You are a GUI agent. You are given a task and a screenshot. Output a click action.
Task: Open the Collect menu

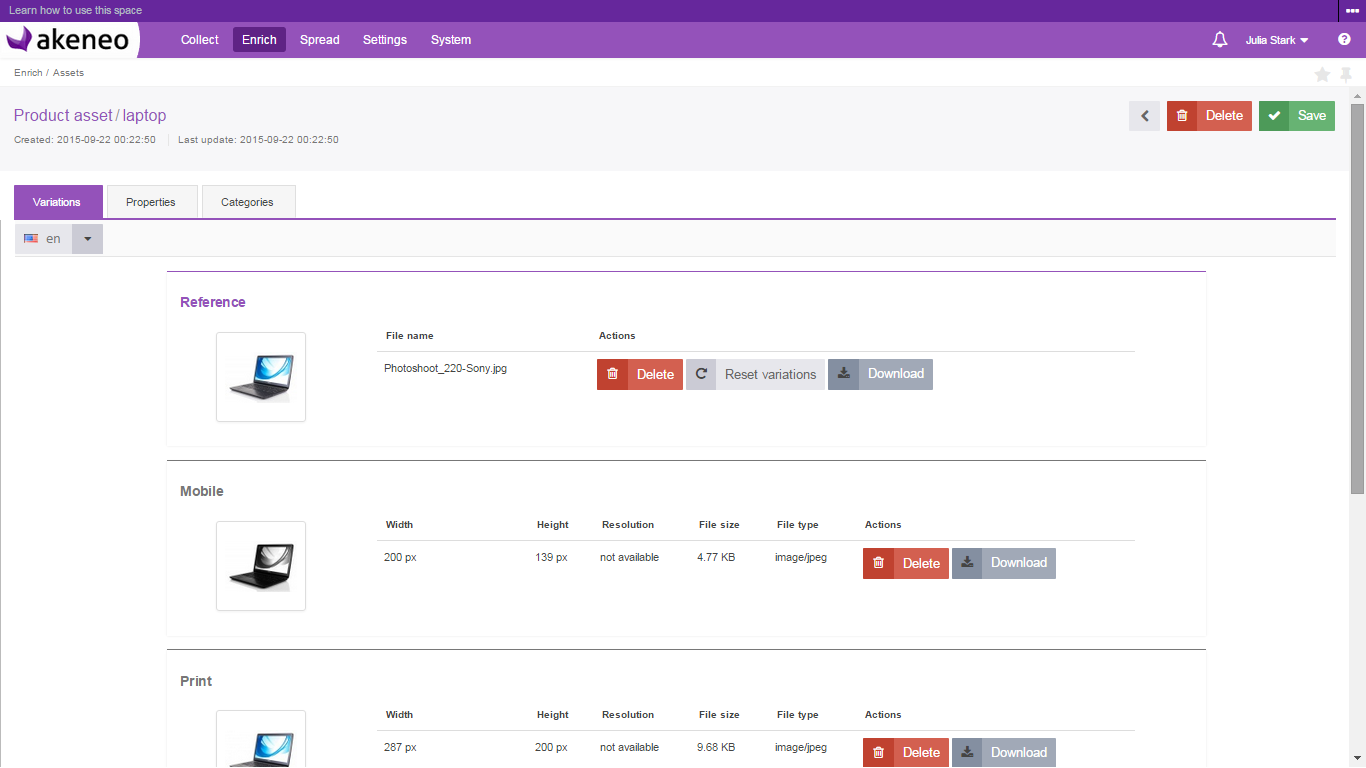coord(200,40)
